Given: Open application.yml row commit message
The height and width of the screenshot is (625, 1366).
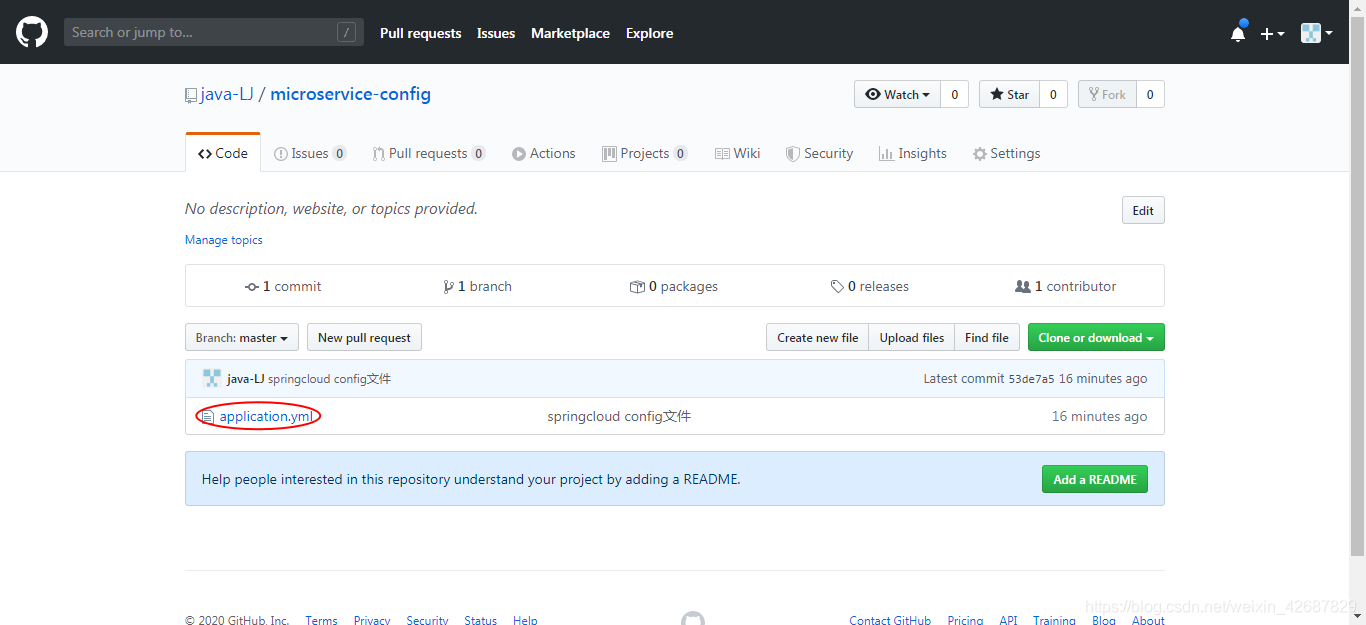Looking at the screenshot, I should pos(619,417).
